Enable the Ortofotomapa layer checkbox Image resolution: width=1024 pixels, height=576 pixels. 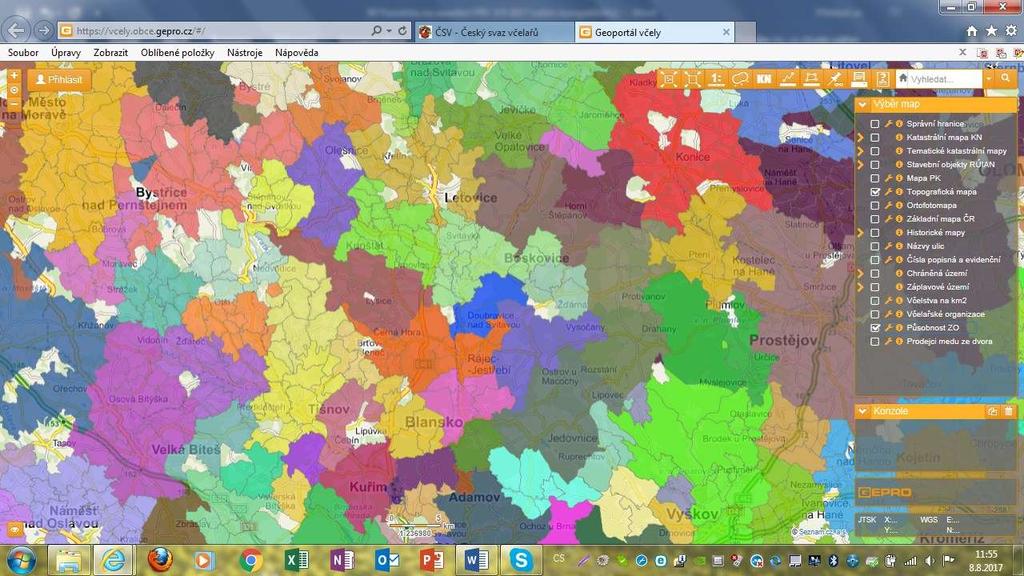click(875, 206)
